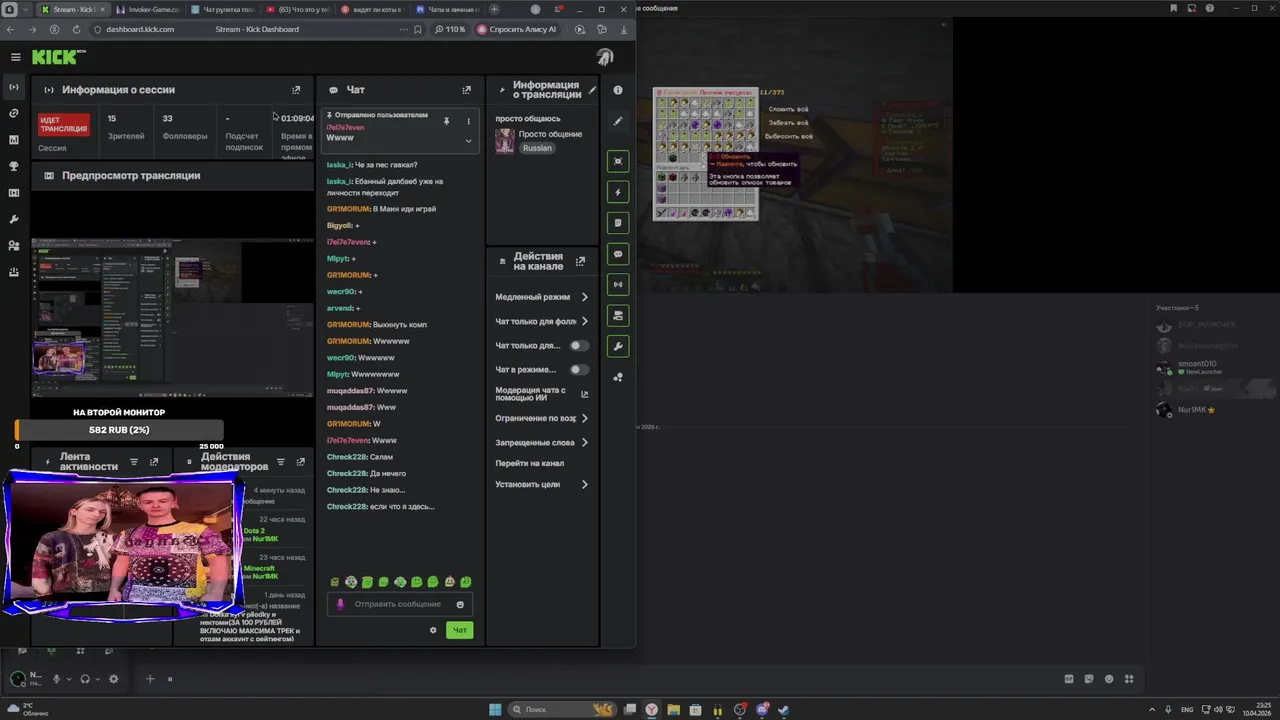Toggle the 'Чат только для...' switch

click(579, 346)
